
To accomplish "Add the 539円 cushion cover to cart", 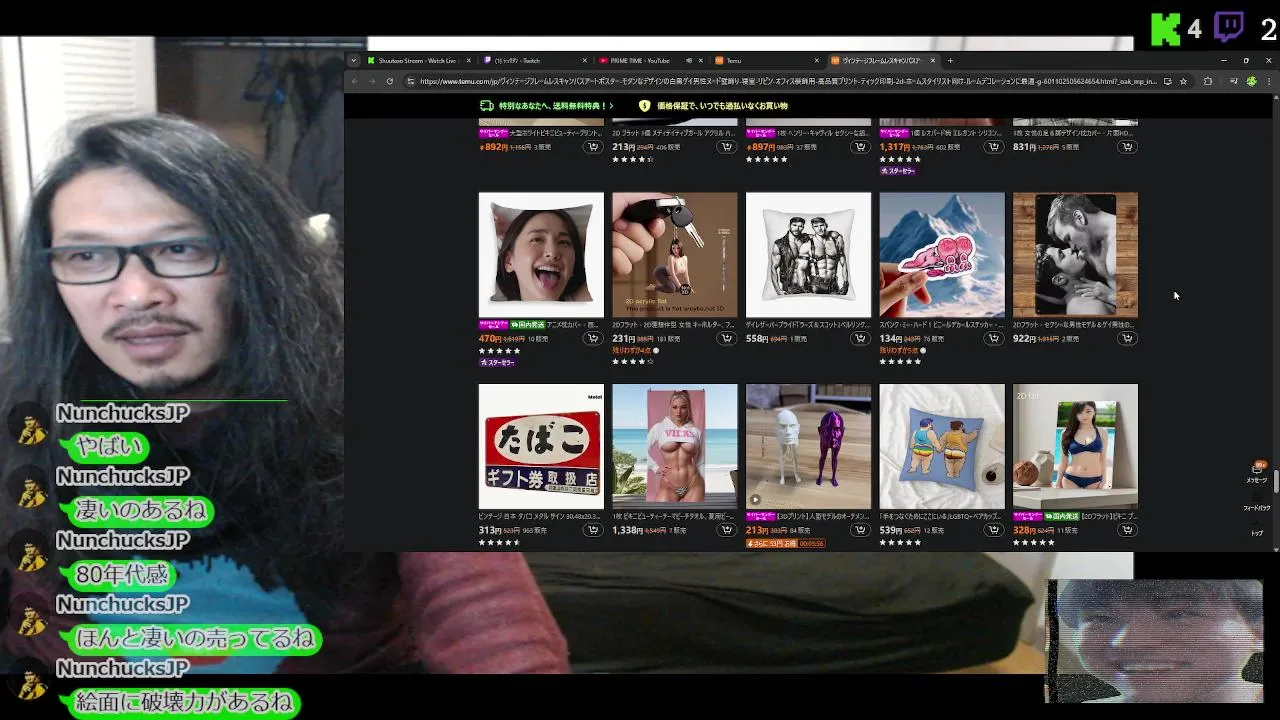I will (994, 531).
